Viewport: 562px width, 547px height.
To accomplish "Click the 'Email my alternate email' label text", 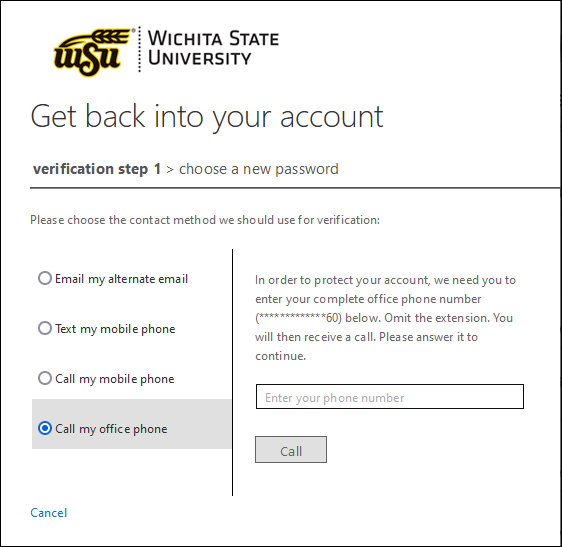I will 121,279.
